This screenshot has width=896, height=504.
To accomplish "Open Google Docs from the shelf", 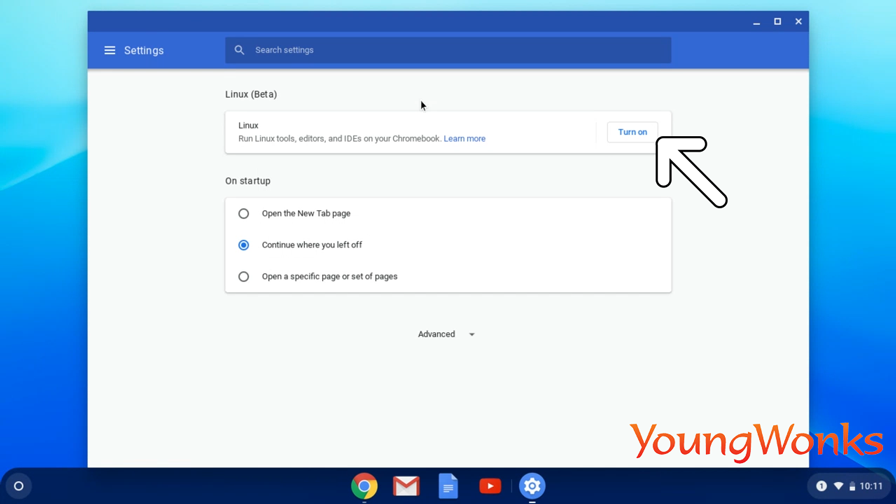I will 448,486.
